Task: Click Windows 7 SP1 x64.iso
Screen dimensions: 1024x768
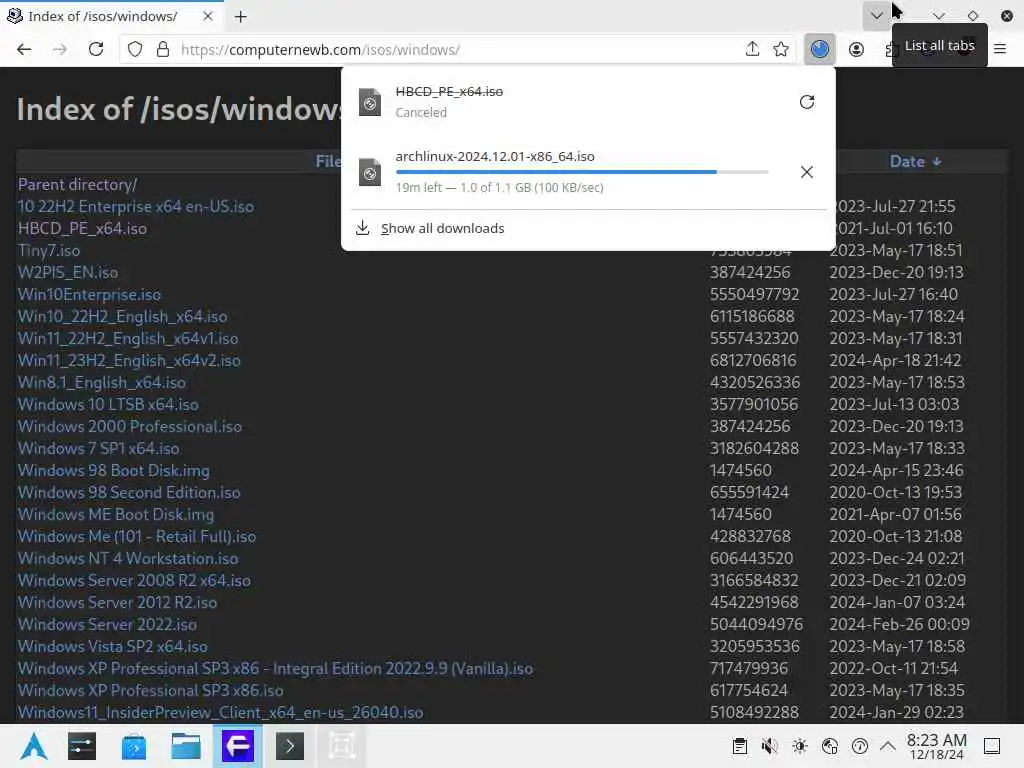Action: click(99, 449)
